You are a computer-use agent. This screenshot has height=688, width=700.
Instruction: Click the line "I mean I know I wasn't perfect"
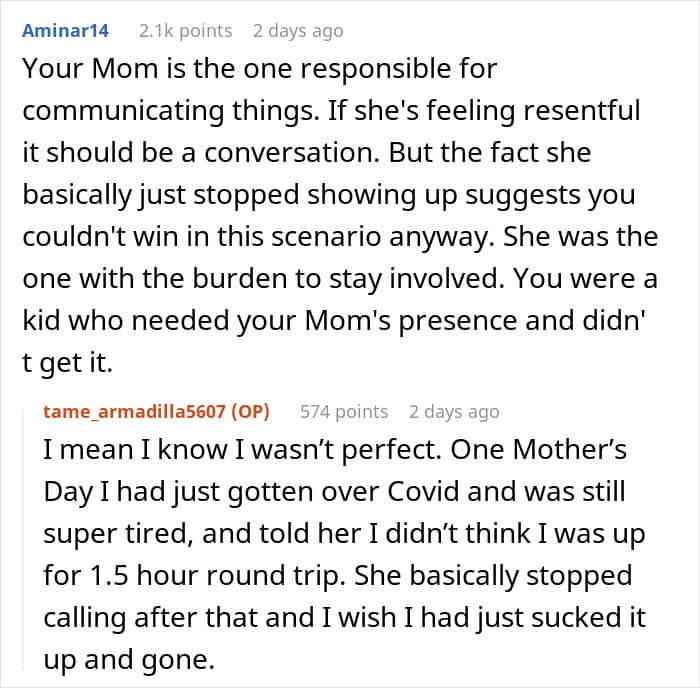click(335, 450)
